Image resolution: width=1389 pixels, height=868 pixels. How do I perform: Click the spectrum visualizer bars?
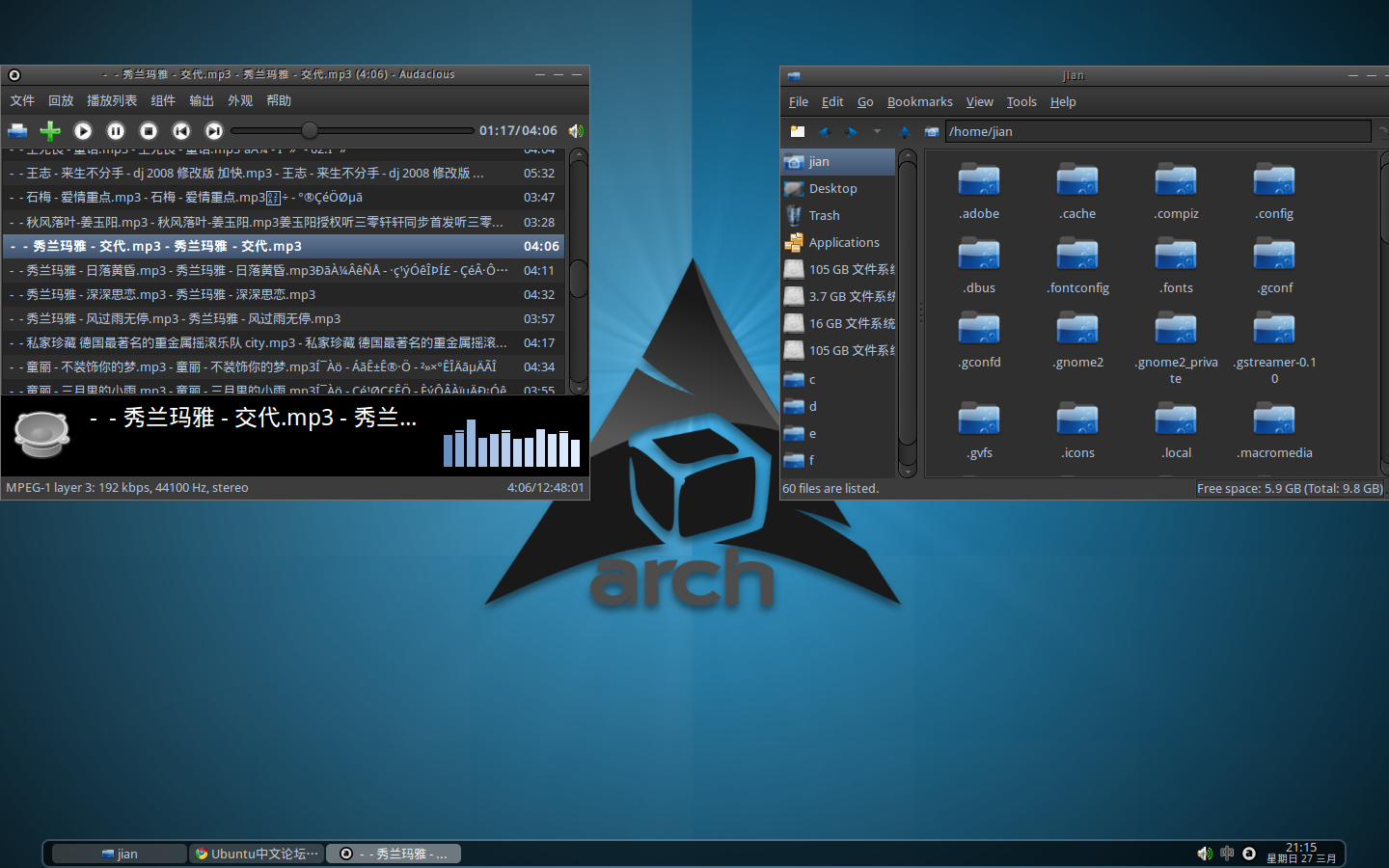[x=511, y=443]
